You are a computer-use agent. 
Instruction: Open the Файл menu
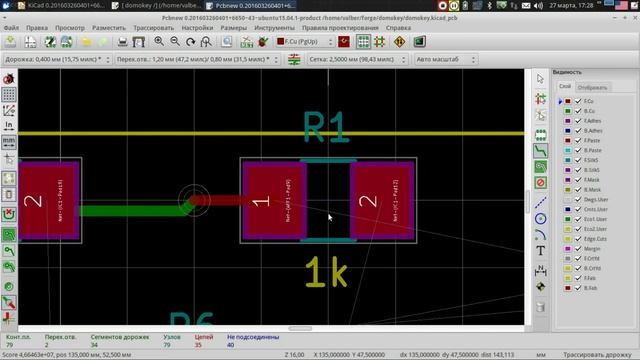tap(11, 28)
